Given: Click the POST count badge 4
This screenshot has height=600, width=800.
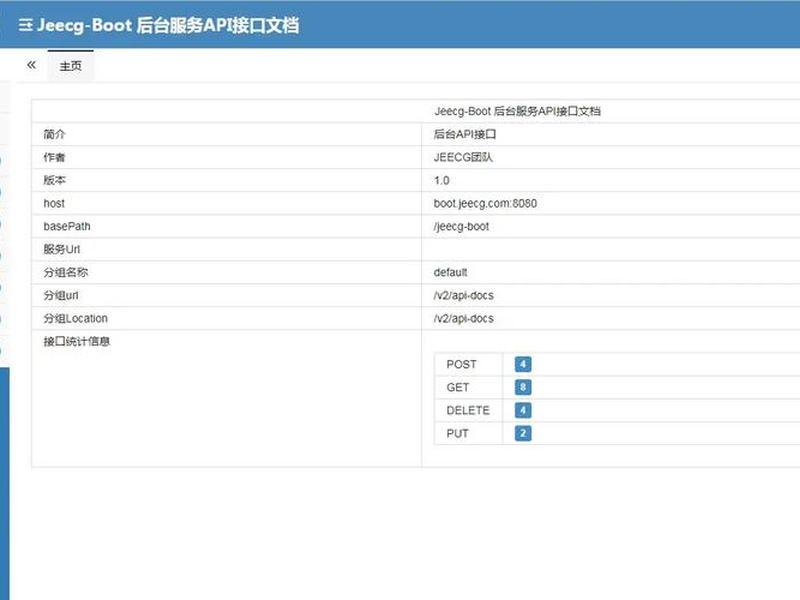Looking at the screenshot, I should (x=523, y=364).
